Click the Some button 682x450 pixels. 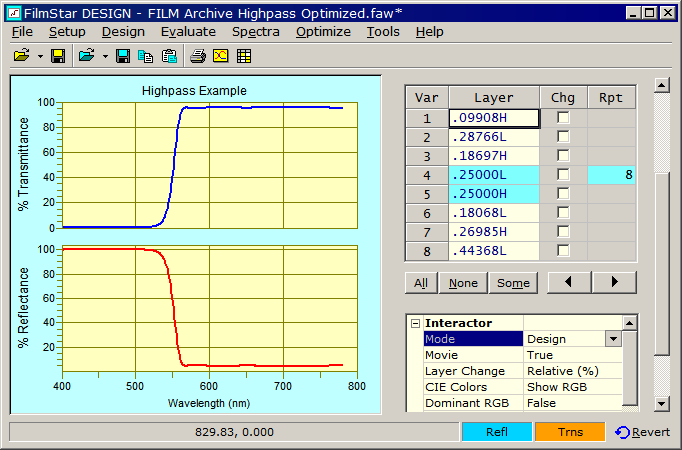click(513, 283)
